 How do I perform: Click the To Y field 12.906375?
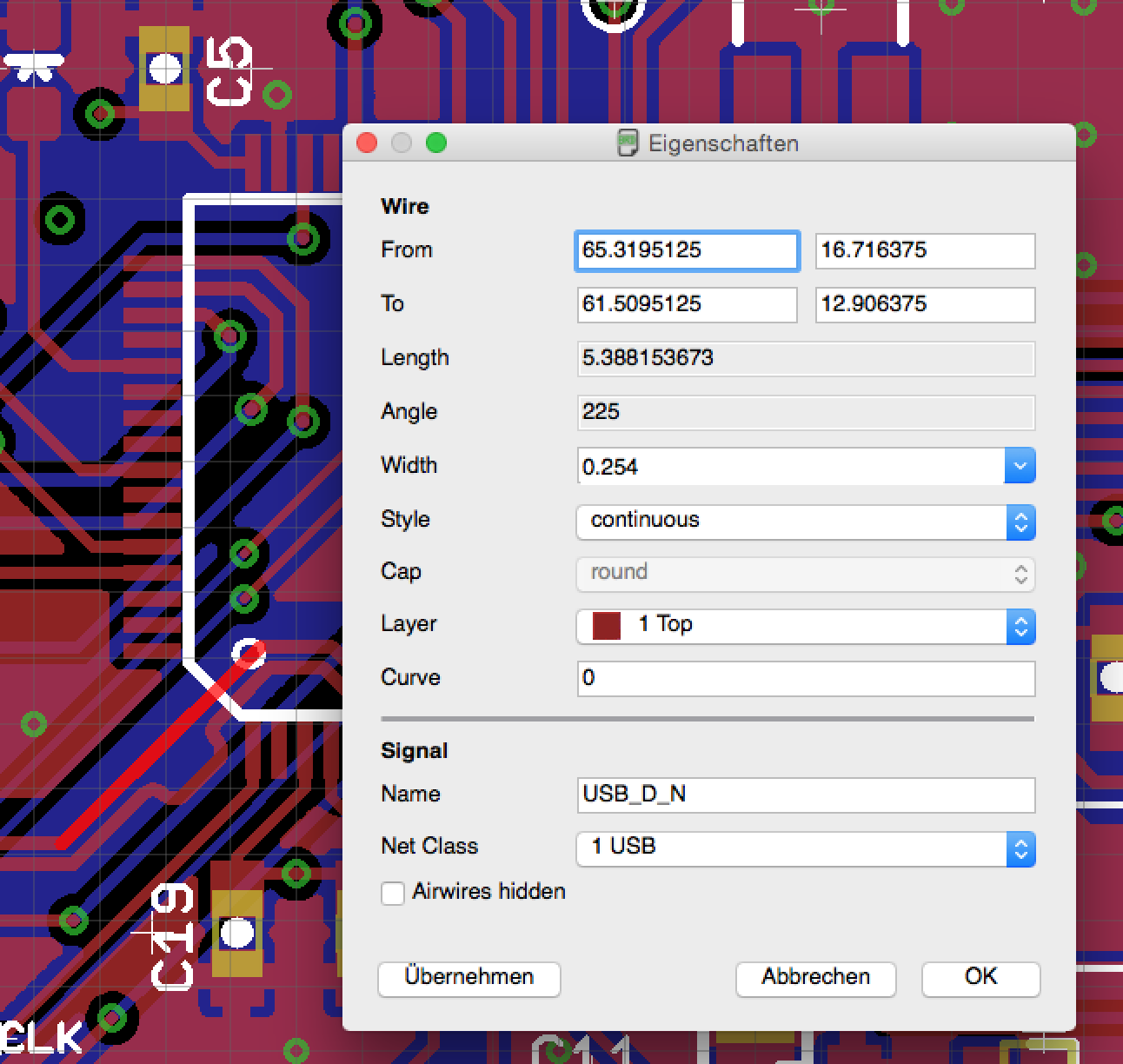click(x=925, y=305)
